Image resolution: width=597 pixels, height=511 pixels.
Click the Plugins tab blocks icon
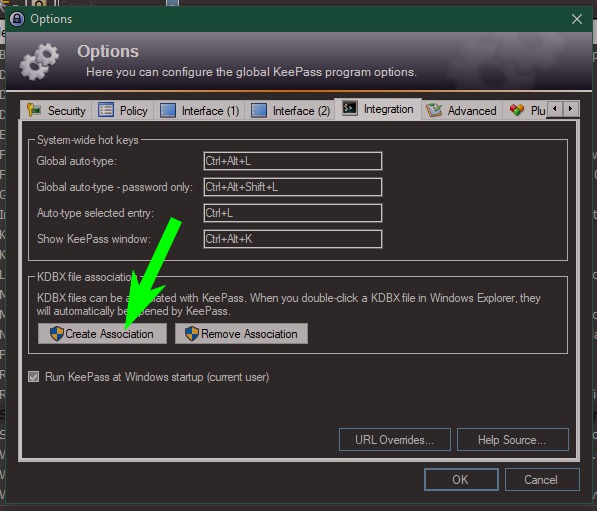(517, 110)
